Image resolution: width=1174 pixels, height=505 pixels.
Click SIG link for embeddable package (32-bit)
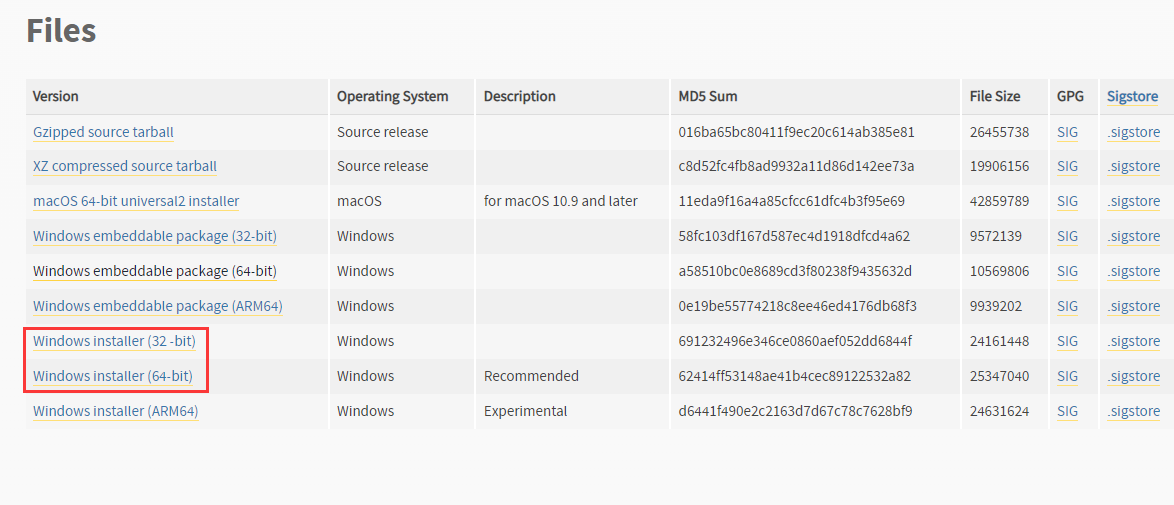click(x=1068, y=236)
